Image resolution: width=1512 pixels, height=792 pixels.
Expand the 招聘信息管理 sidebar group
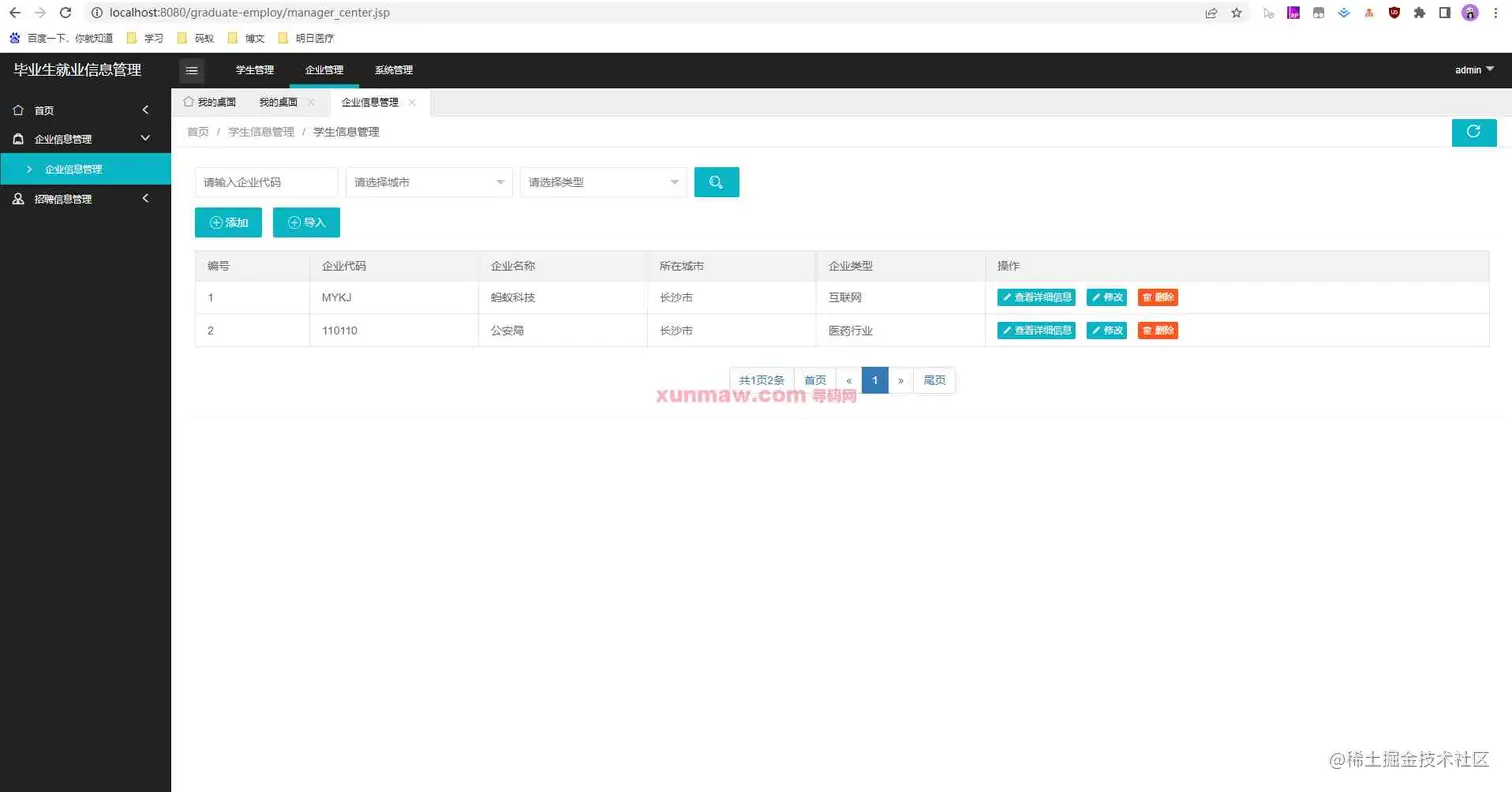click(145, 199)
